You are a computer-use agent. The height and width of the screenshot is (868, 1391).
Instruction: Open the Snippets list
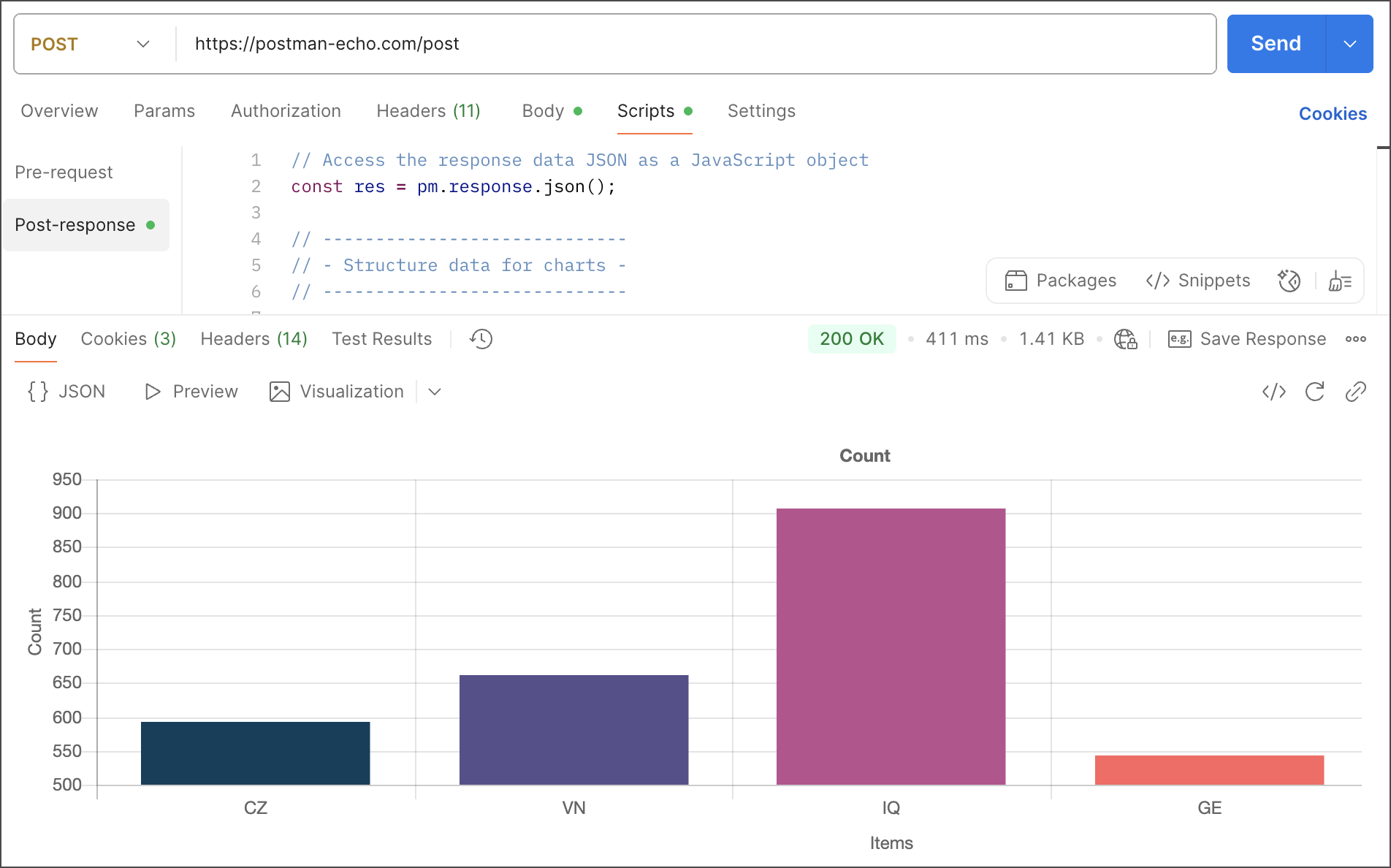pos(1198,281)
